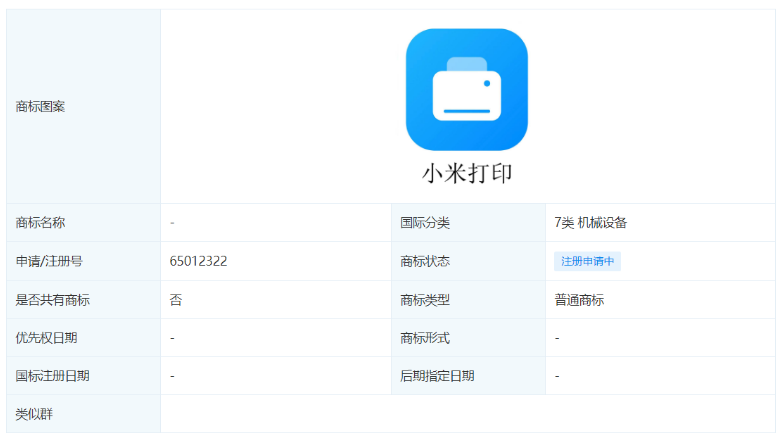Click the 商标形式 field label

(x=425, y=338)
